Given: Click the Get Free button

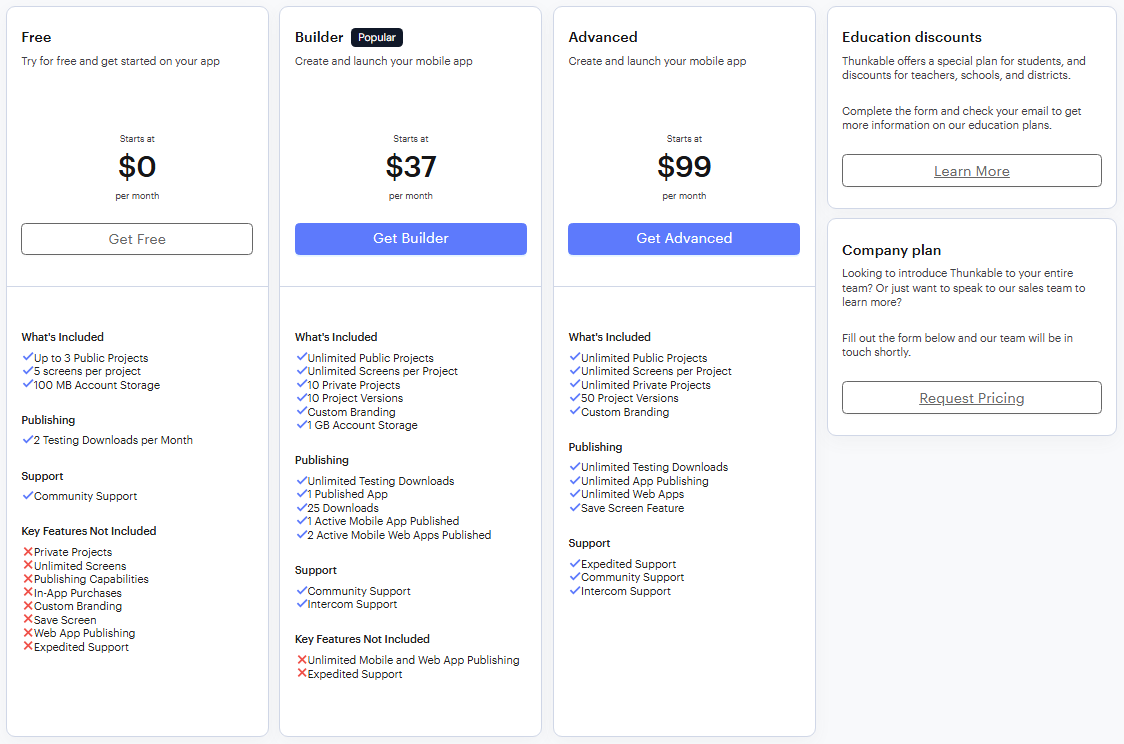Looking at the screenshot, I should 137,239.
